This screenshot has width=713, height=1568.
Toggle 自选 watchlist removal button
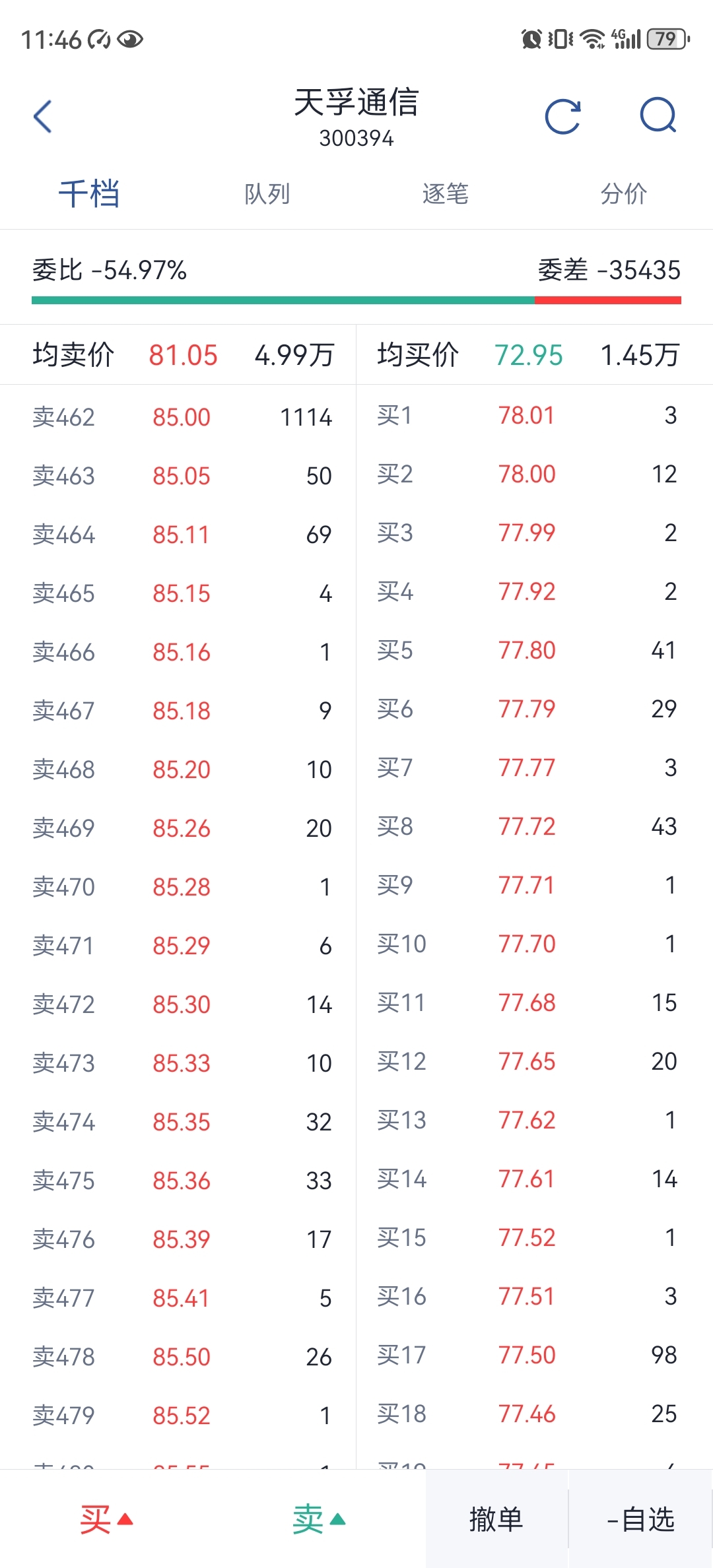(640, 1519)
